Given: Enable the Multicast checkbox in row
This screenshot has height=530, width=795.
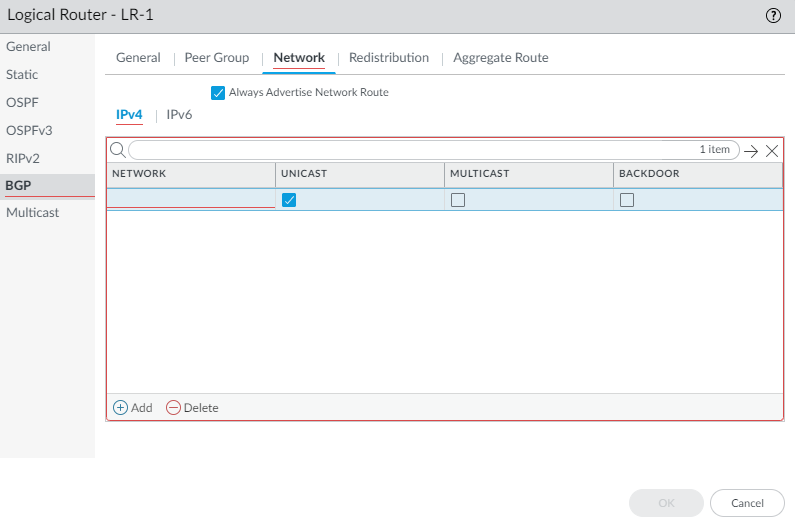Looking at the screenshot, I should click(x=458, y=200).
